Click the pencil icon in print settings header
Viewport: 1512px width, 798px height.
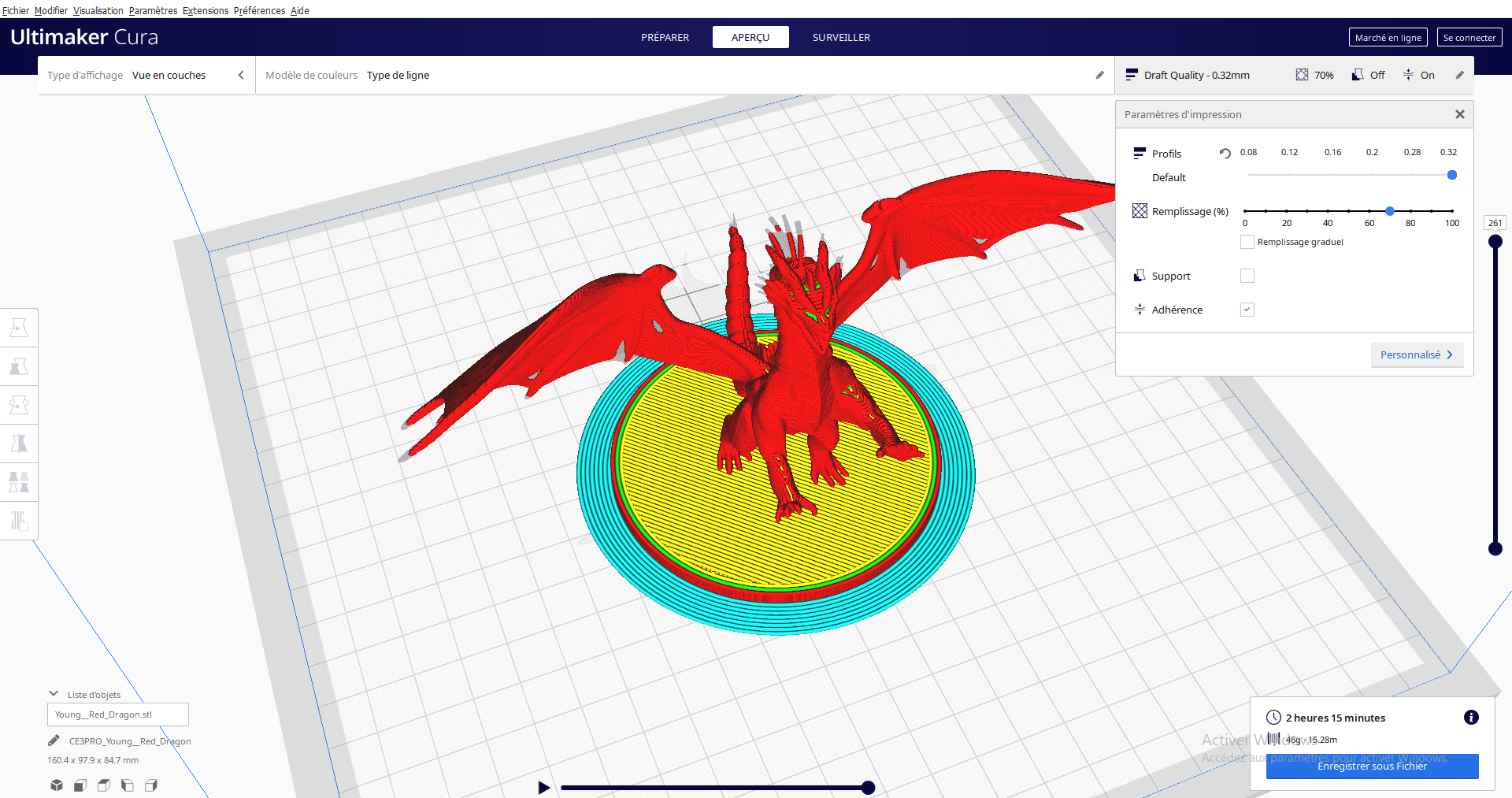coord(1459,75)
